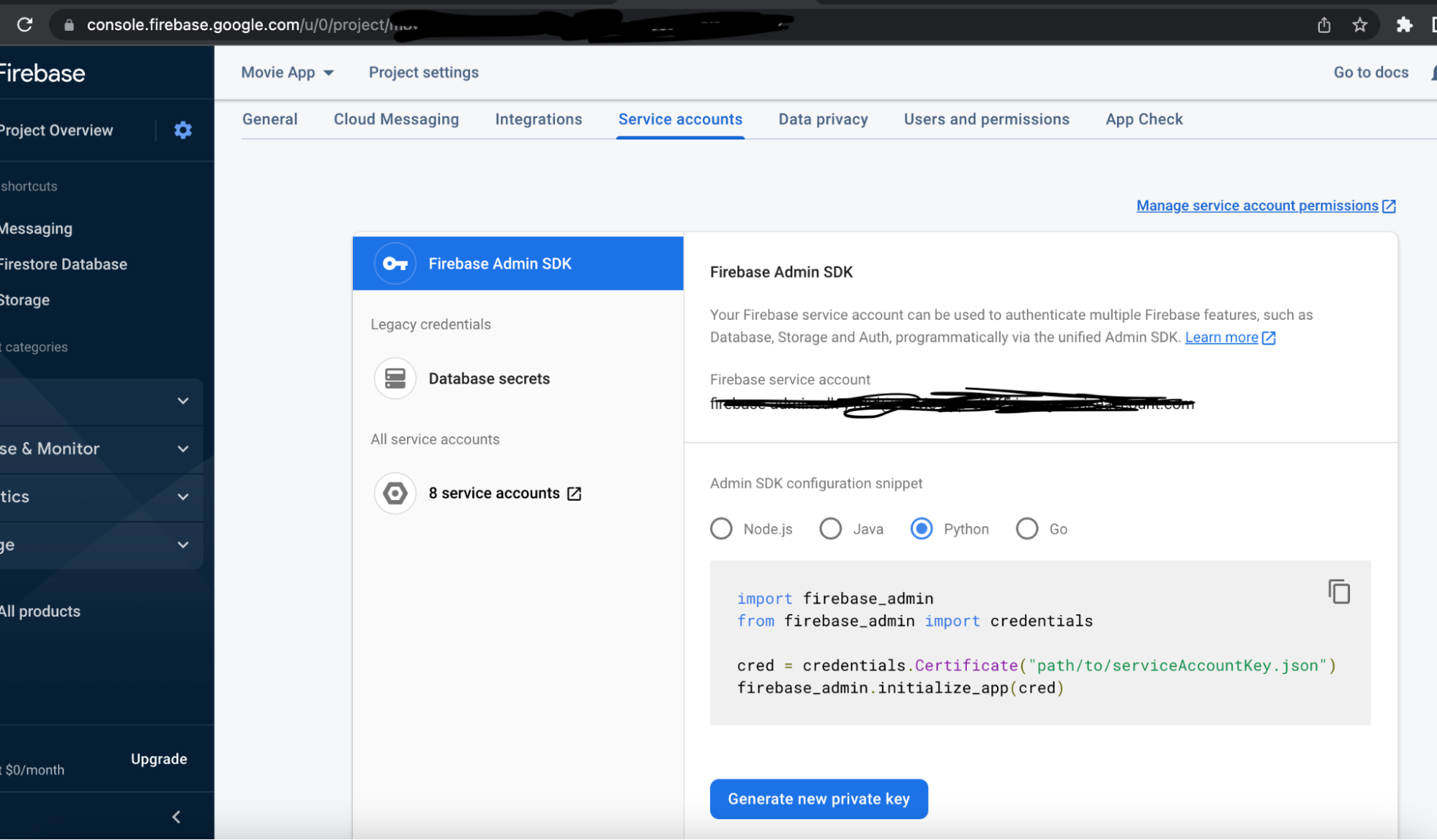1437x840 pixels.
Task: Open the Data privacy tab
Action: point(823,119)
